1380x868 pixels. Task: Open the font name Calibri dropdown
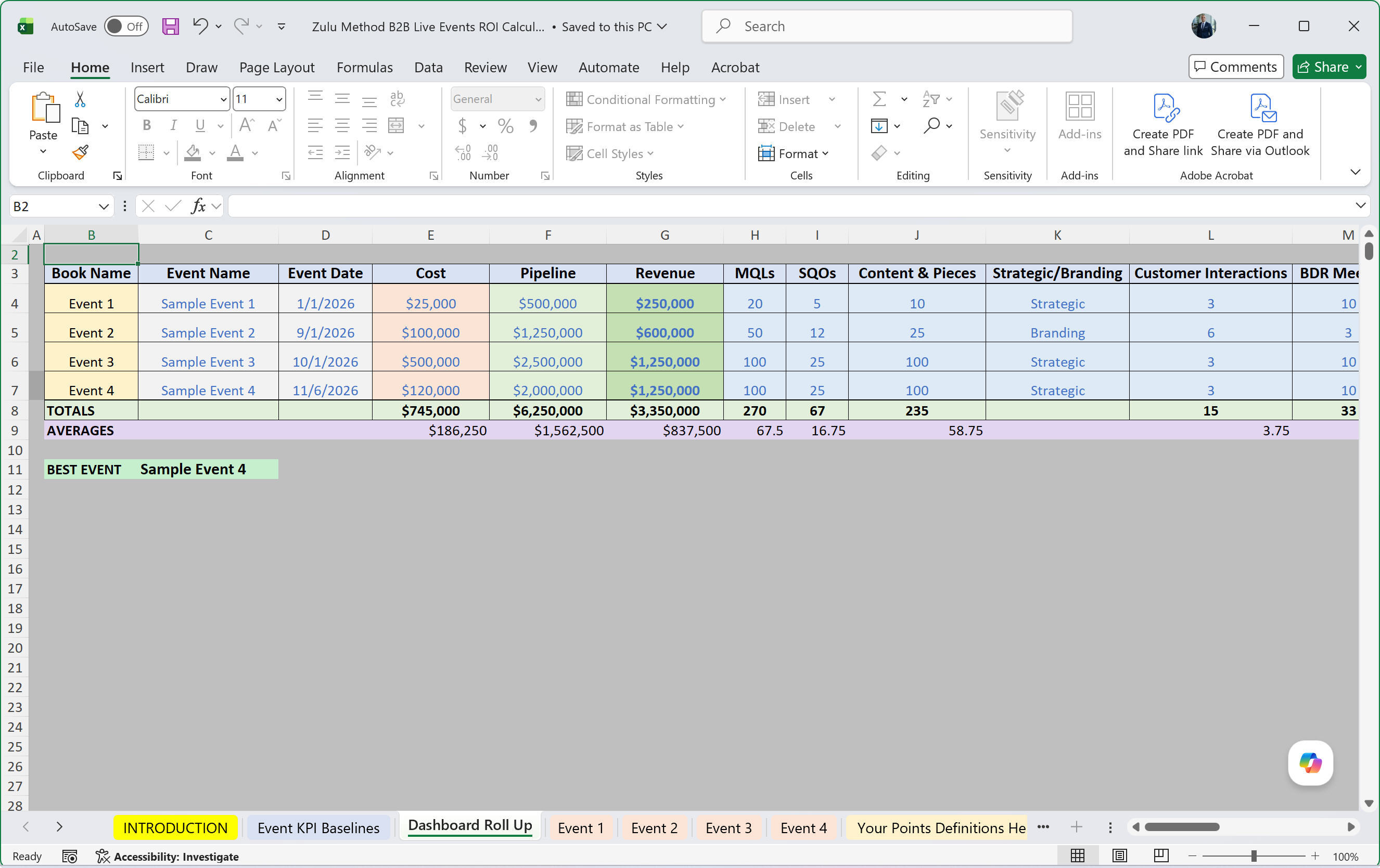tap(224, 99)
